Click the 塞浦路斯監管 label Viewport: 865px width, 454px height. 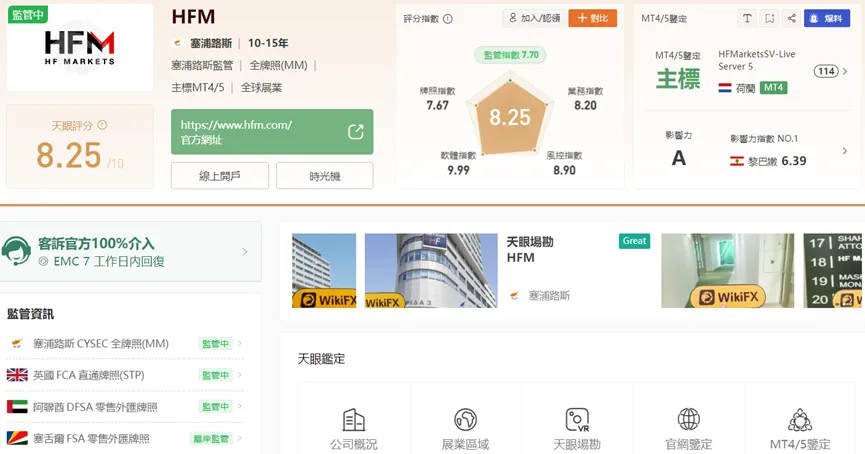point(202,66)
